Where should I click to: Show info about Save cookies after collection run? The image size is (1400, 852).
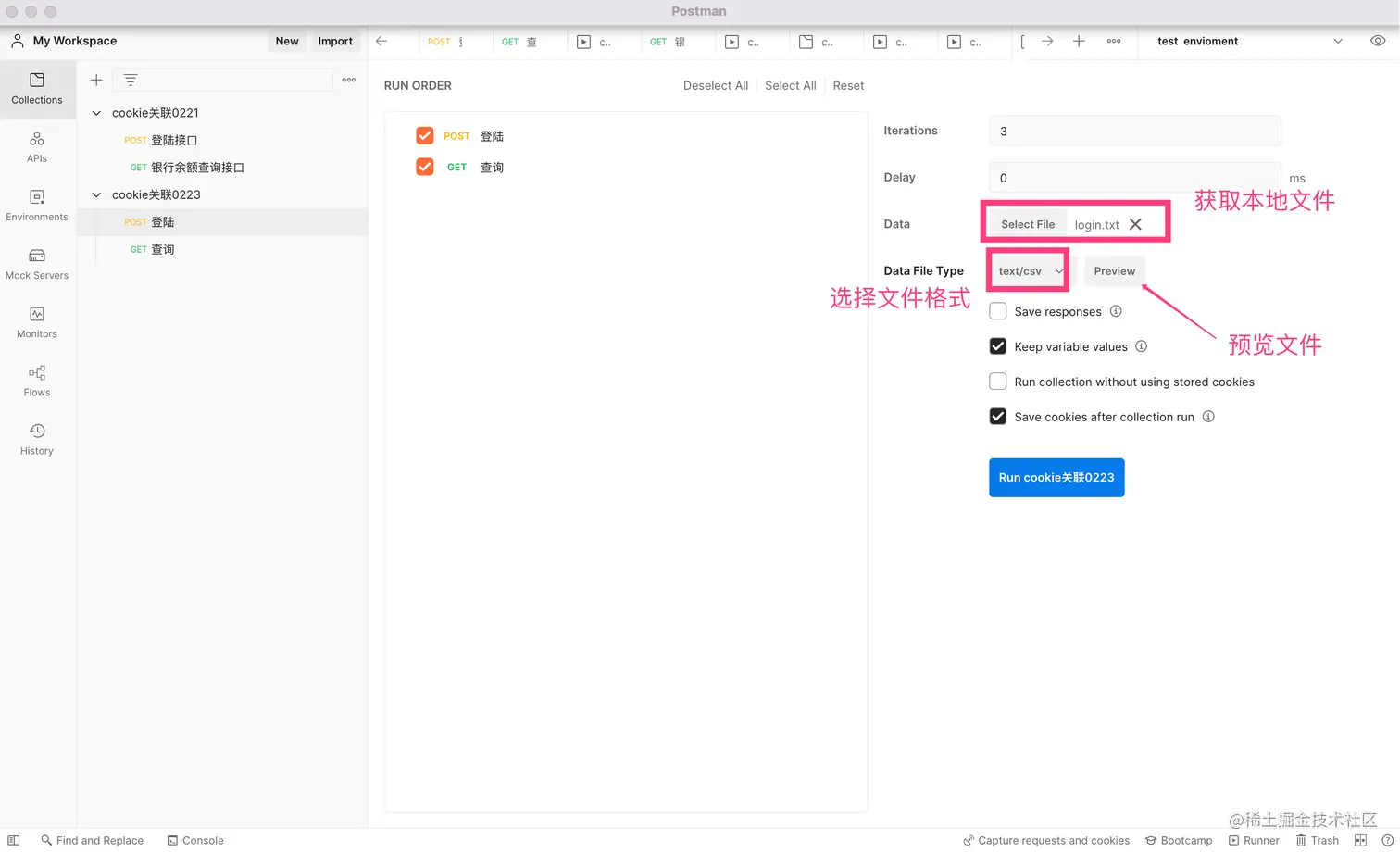click(1208, 417)
